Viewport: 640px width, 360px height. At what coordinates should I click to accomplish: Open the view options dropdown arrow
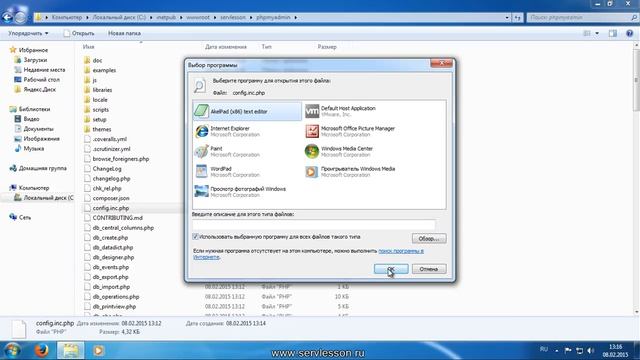[597, 33]
